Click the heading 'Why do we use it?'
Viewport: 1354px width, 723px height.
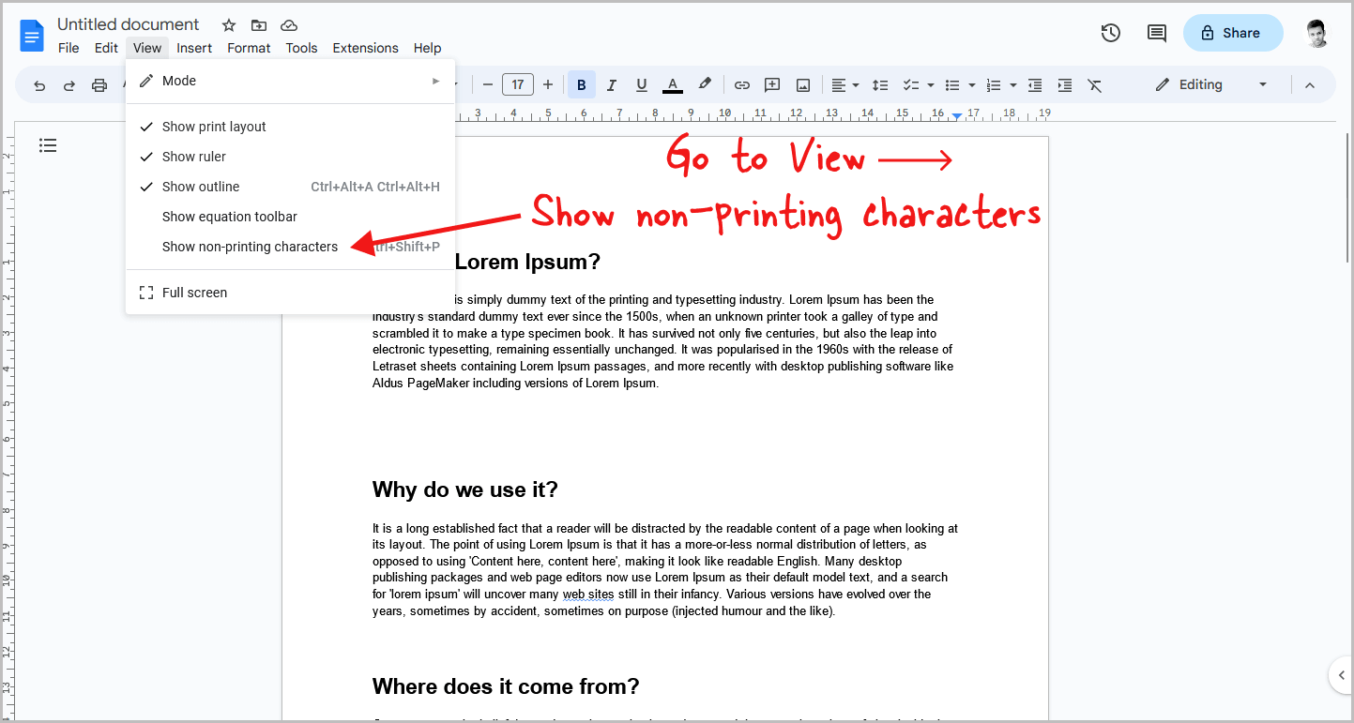coord(465,490)
